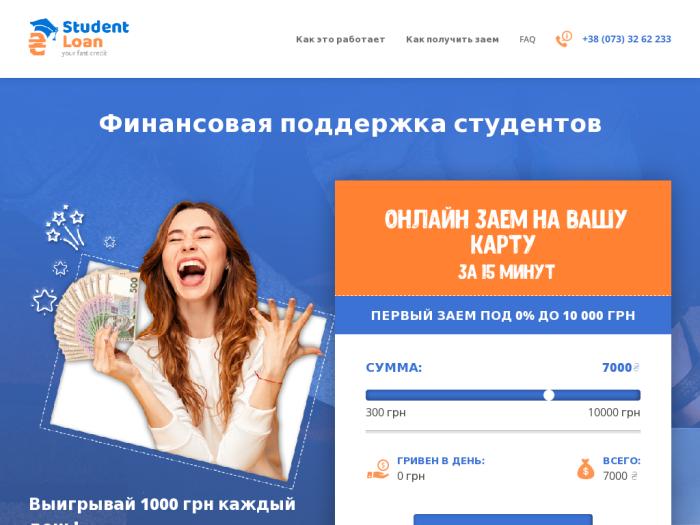
Task: Click the slider track near 300 грн
Action: (375, 395)
